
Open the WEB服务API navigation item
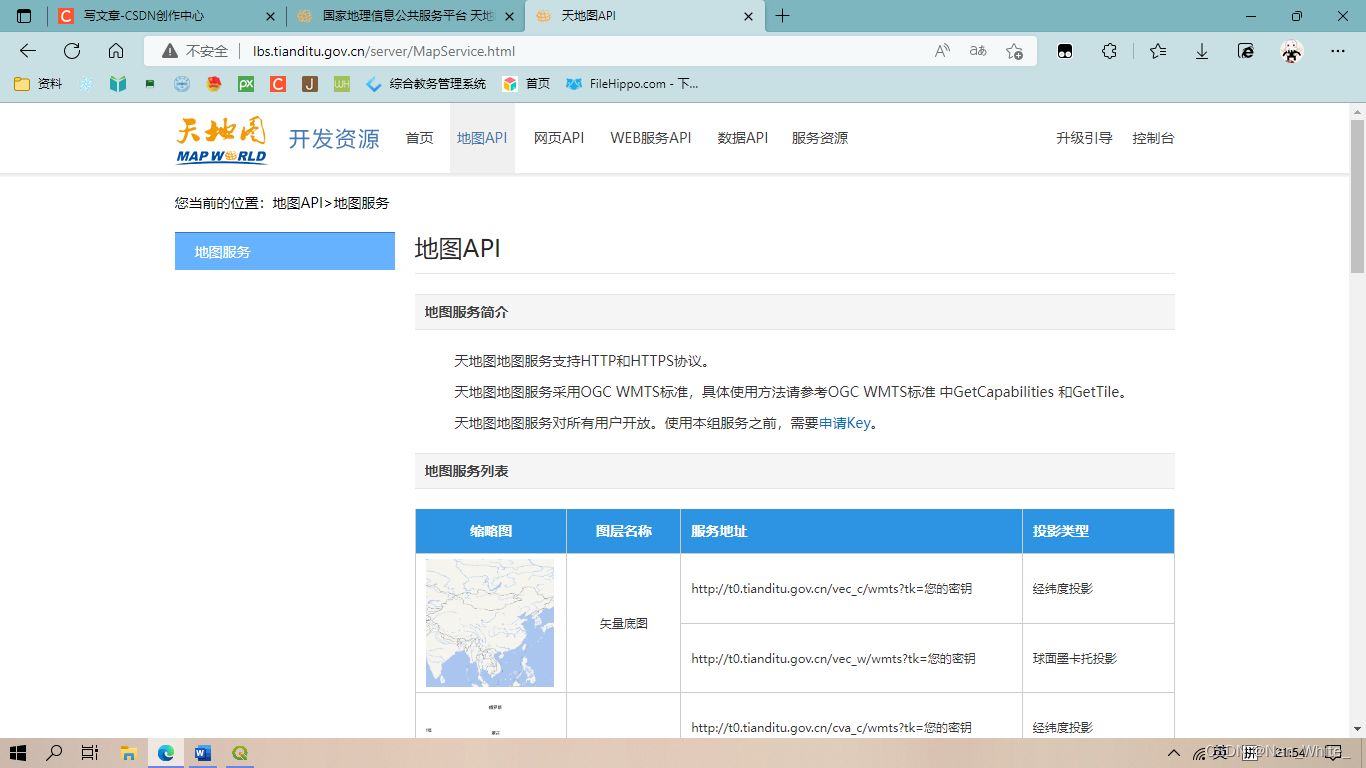651,138
